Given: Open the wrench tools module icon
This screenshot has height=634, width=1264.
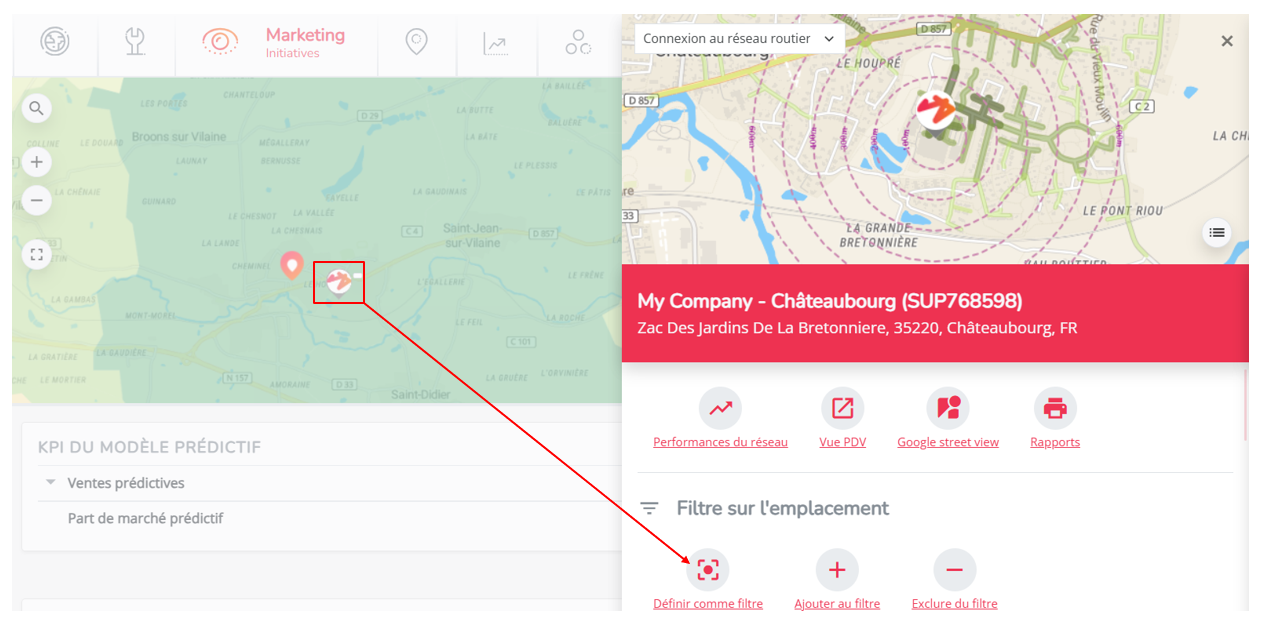Looking at the screenshot, I should [x=135, y=42].
